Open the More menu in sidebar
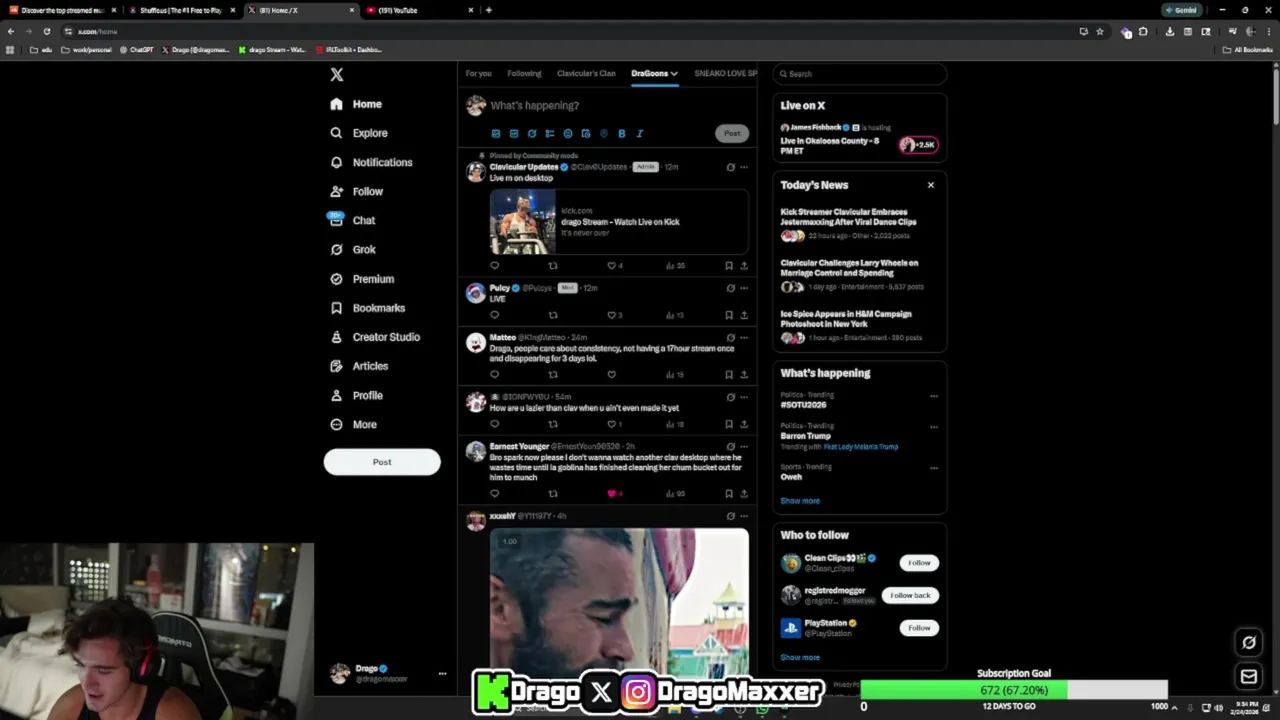Screen dimensions: 1280x720 coord(353,424)
